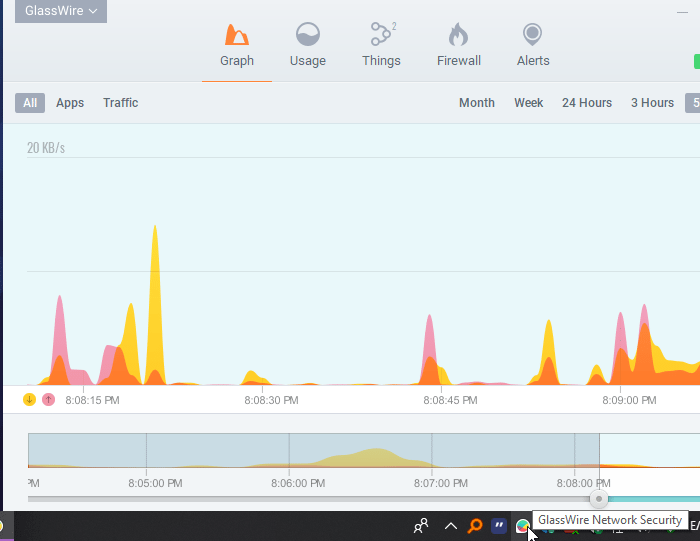The image size is (700, 541).
Task: Click the 8:09:00 PM time label
Action: pyautogui.click(x=629, y=400)
